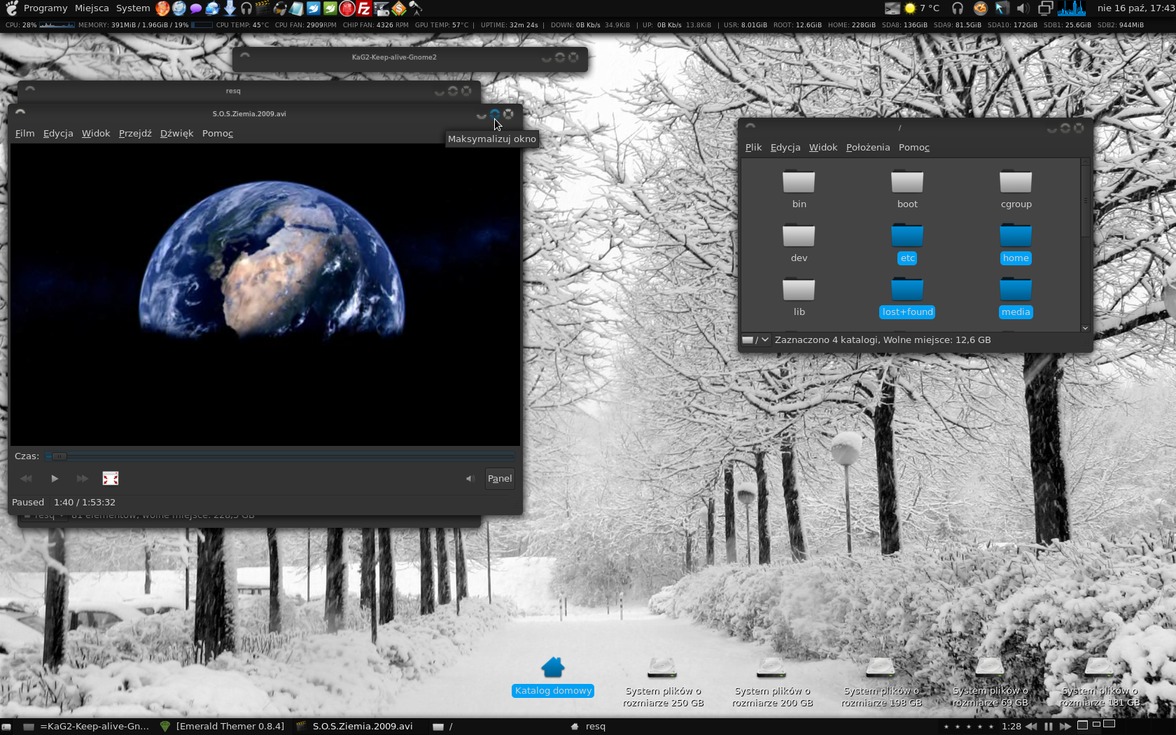
Task: Select the lib folder
Action: click(x=799, y=298)
